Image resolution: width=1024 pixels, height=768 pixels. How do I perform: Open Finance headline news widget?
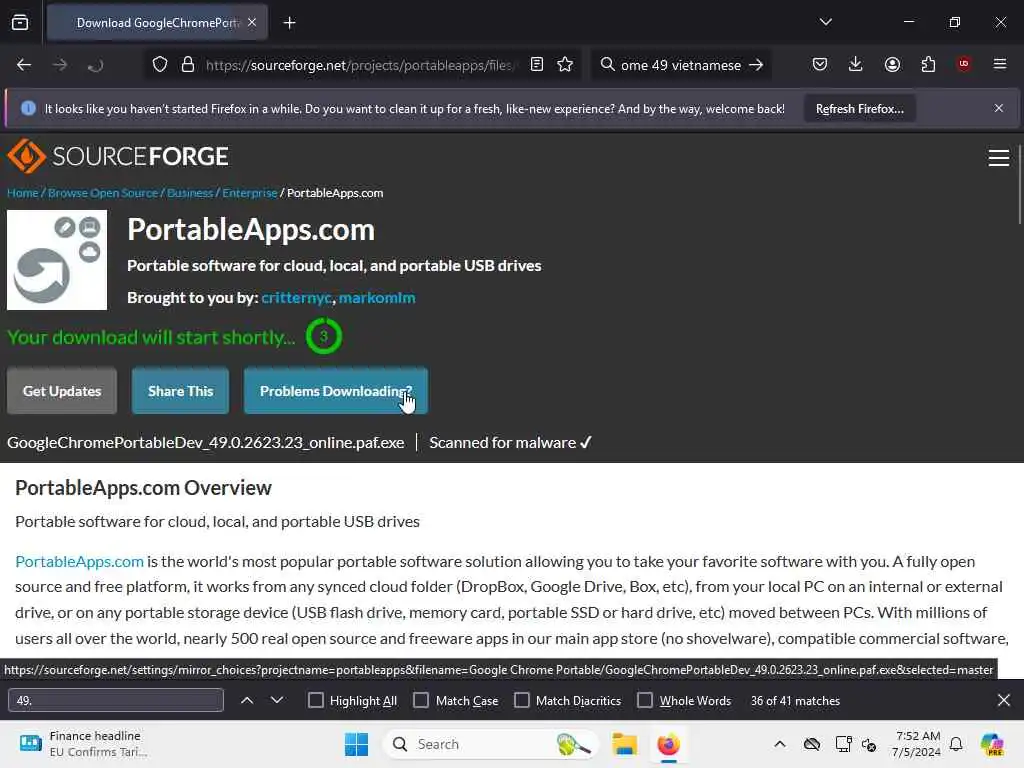point(84,744)
